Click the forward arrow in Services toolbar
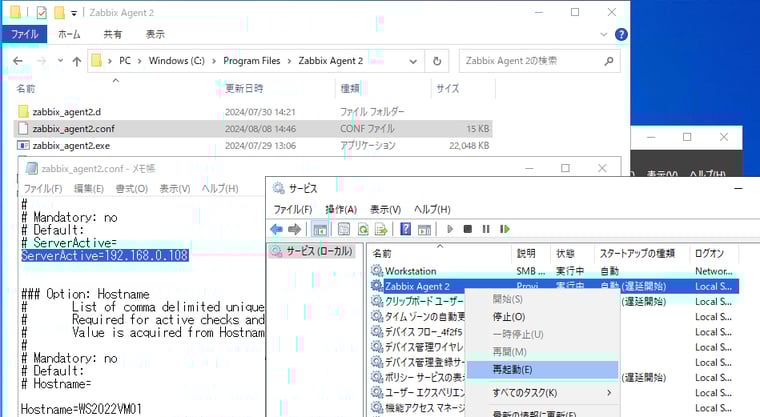This screenshot has width=760, height=417. pyautogui.click(x=294, y=229)
